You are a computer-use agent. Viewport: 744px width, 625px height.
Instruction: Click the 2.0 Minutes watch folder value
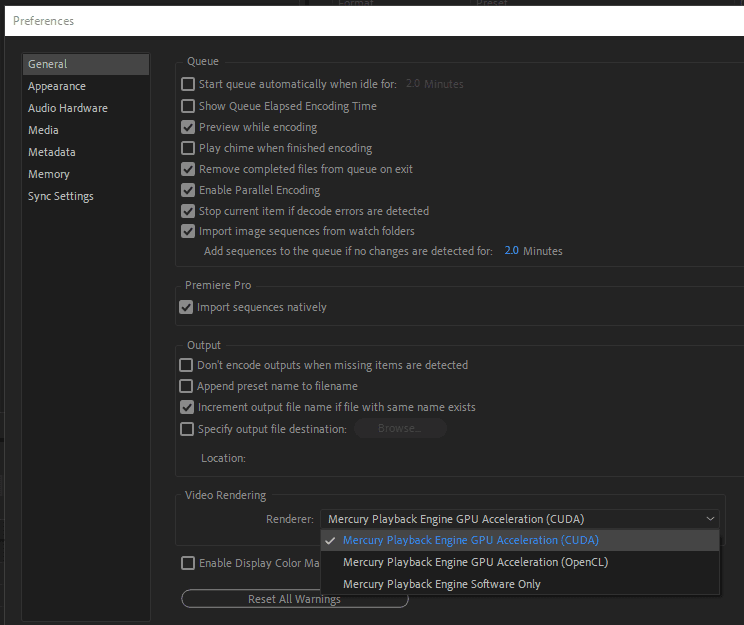(511, 251)
